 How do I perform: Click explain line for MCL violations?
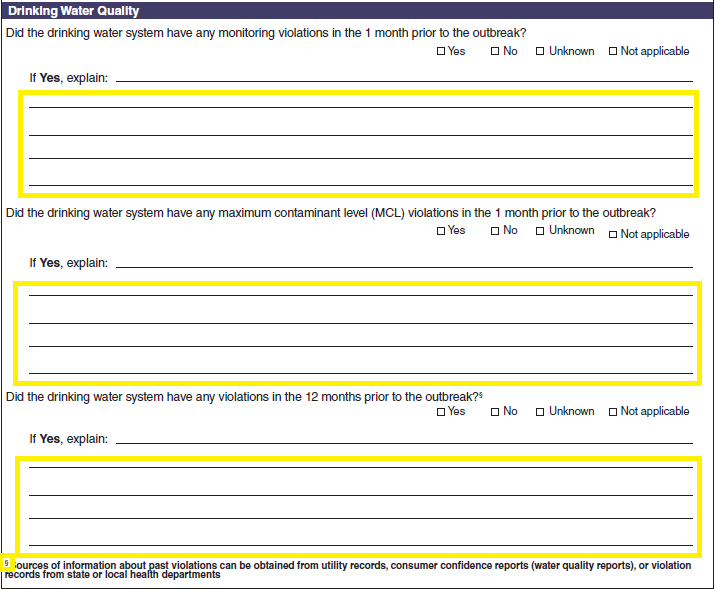[x=404, y=263]
